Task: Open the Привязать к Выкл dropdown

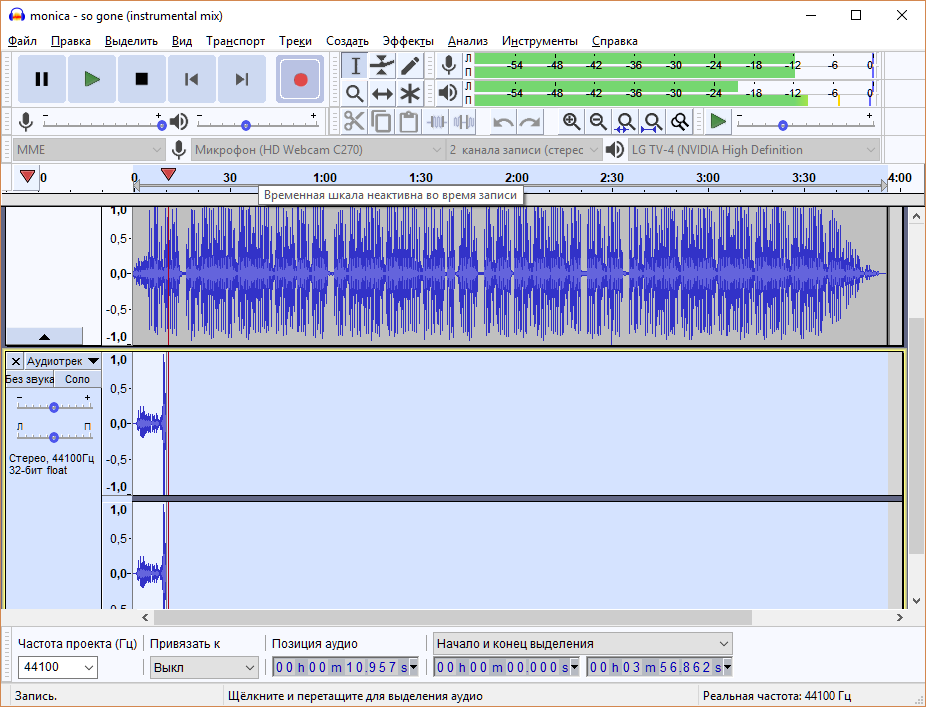Action: coord(204,668)
